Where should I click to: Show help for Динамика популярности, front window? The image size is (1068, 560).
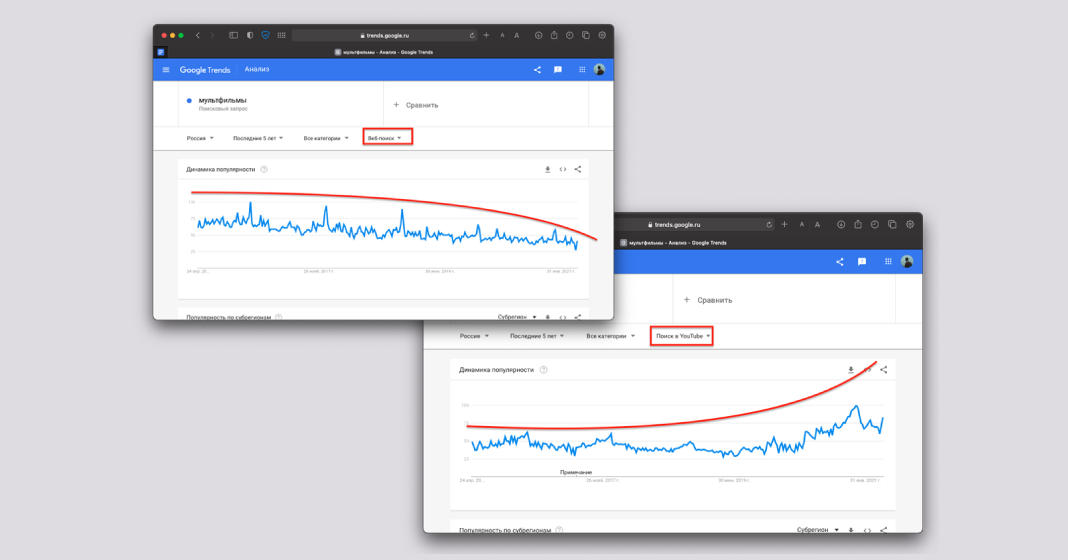[x=264, y=170]
